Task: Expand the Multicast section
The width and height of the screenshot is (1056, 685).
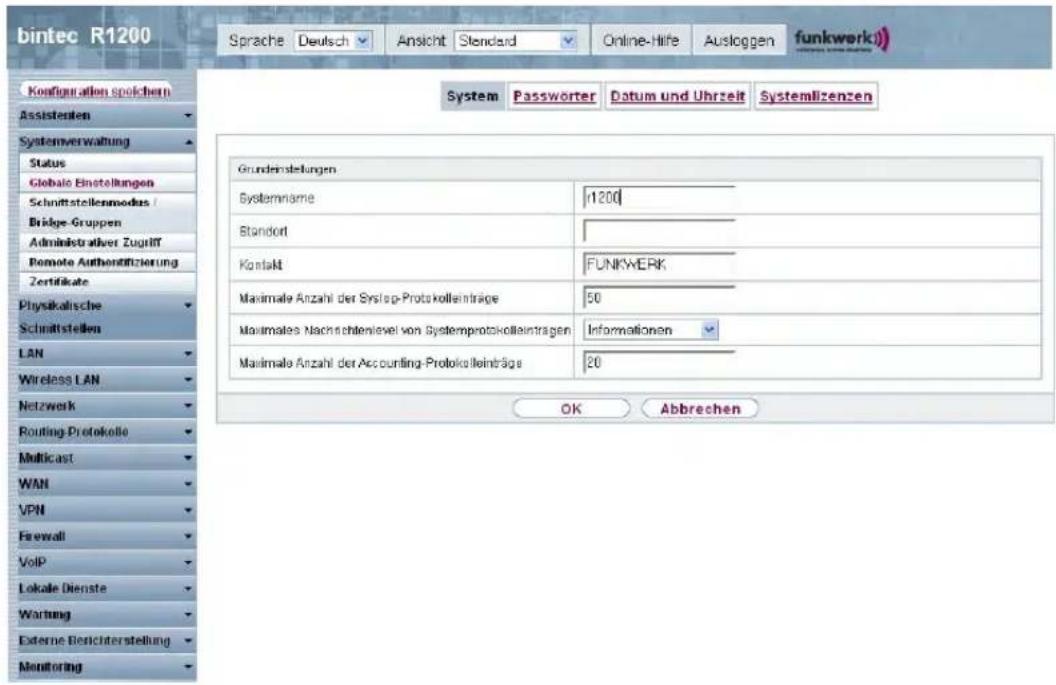Action: click(106, 458)
